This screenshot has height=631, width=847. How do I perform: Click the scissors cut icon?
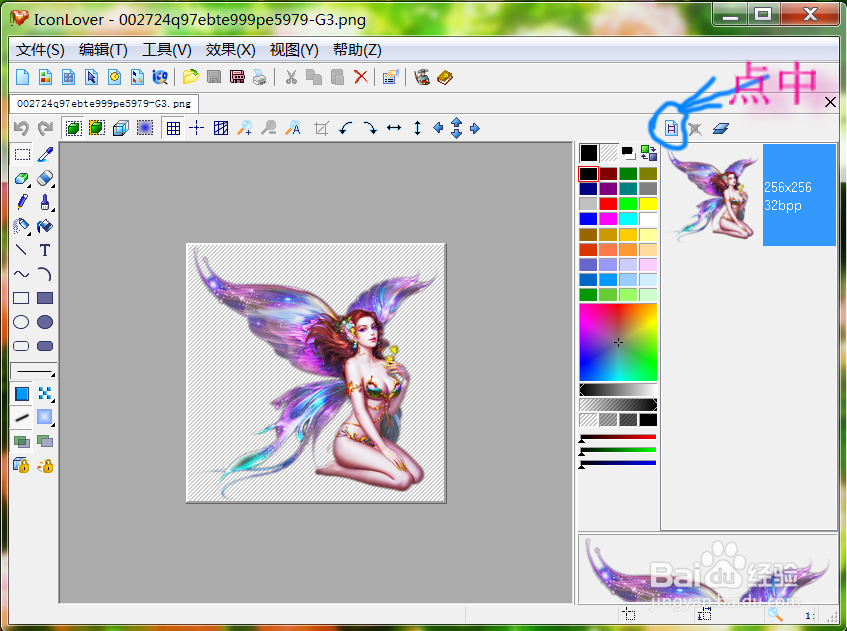pyautogui.click(x=291, y=77)
